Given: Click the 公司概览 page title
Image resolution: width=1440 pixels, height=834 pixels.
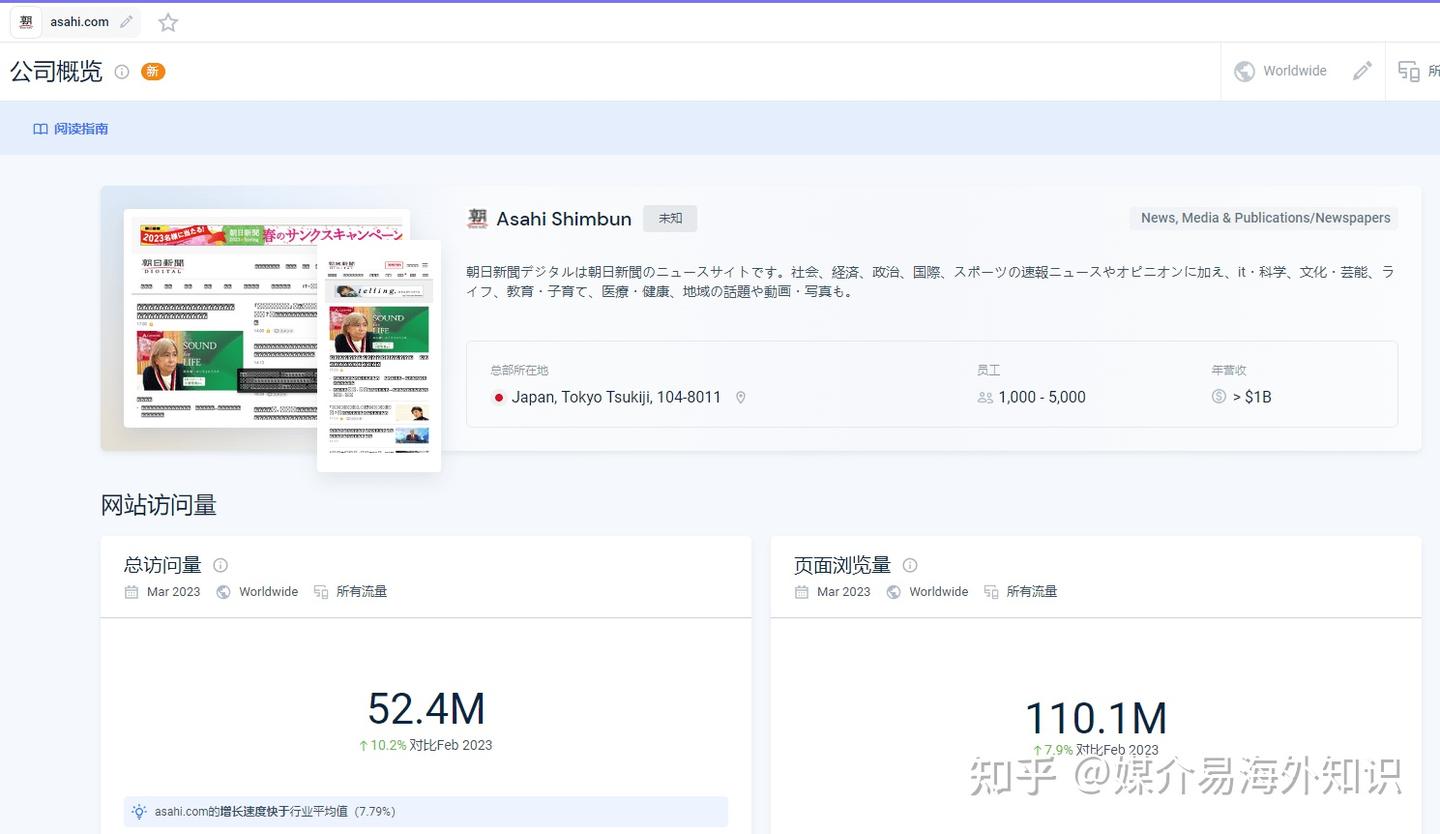Looking at the screenshot, I should click(x=56, y=71).
